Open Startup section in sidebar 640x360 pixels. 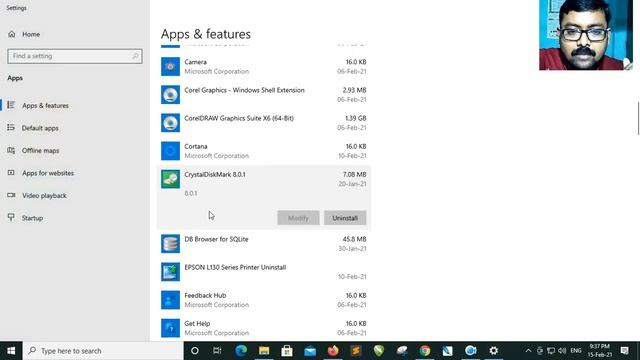click(x=32, y=218)
